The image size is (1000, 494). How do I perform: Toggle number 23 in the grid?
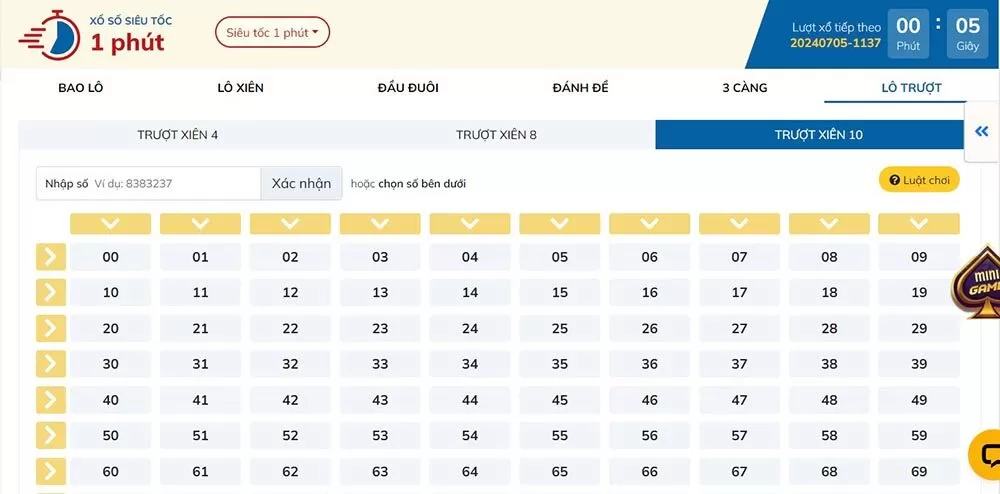tap(380, 329)
